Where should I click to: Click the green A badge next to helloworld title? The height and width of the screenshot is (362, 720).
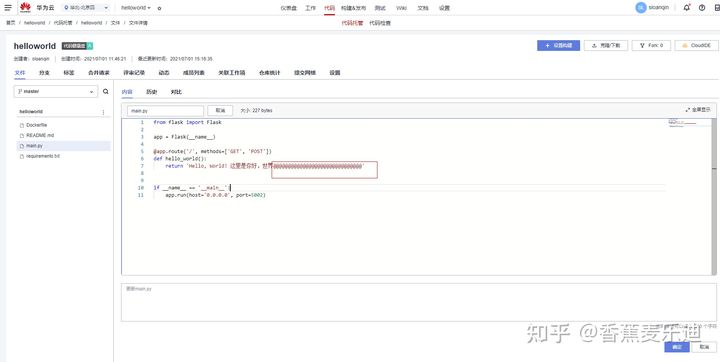[x=90, y=46]
